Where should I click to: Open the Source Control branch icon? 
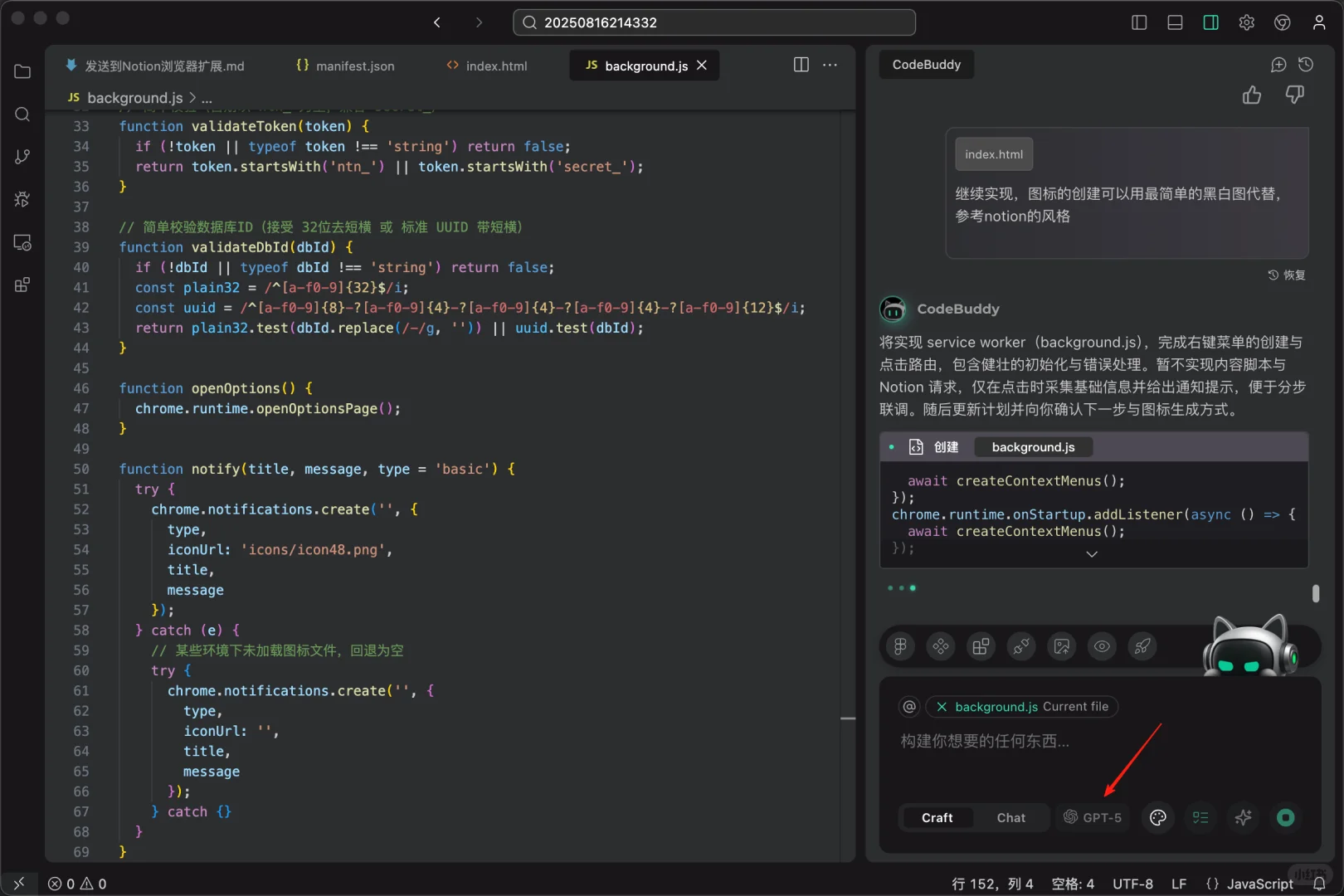[x=22, y=157]
